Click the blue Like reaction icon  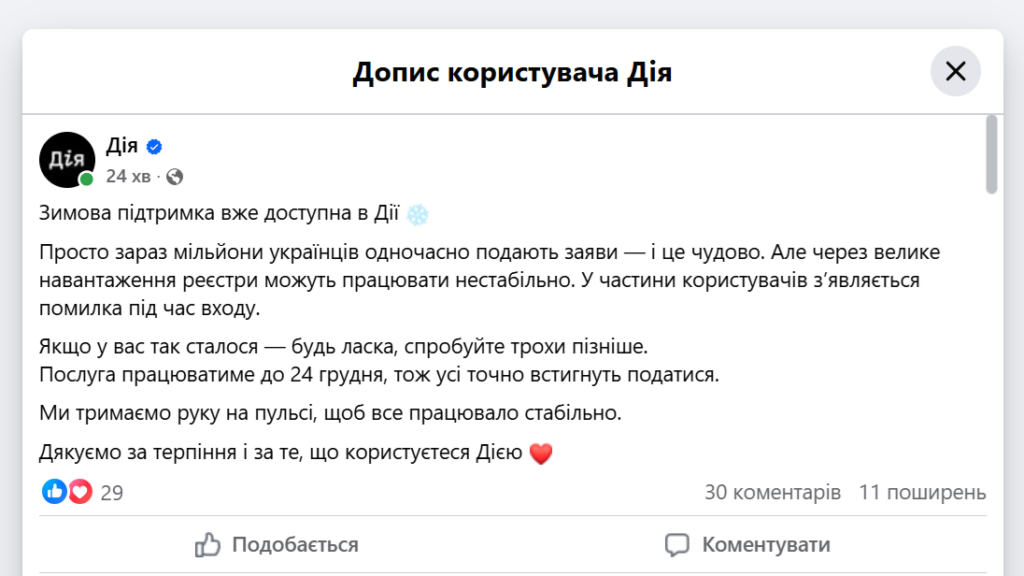pos(54,492)
